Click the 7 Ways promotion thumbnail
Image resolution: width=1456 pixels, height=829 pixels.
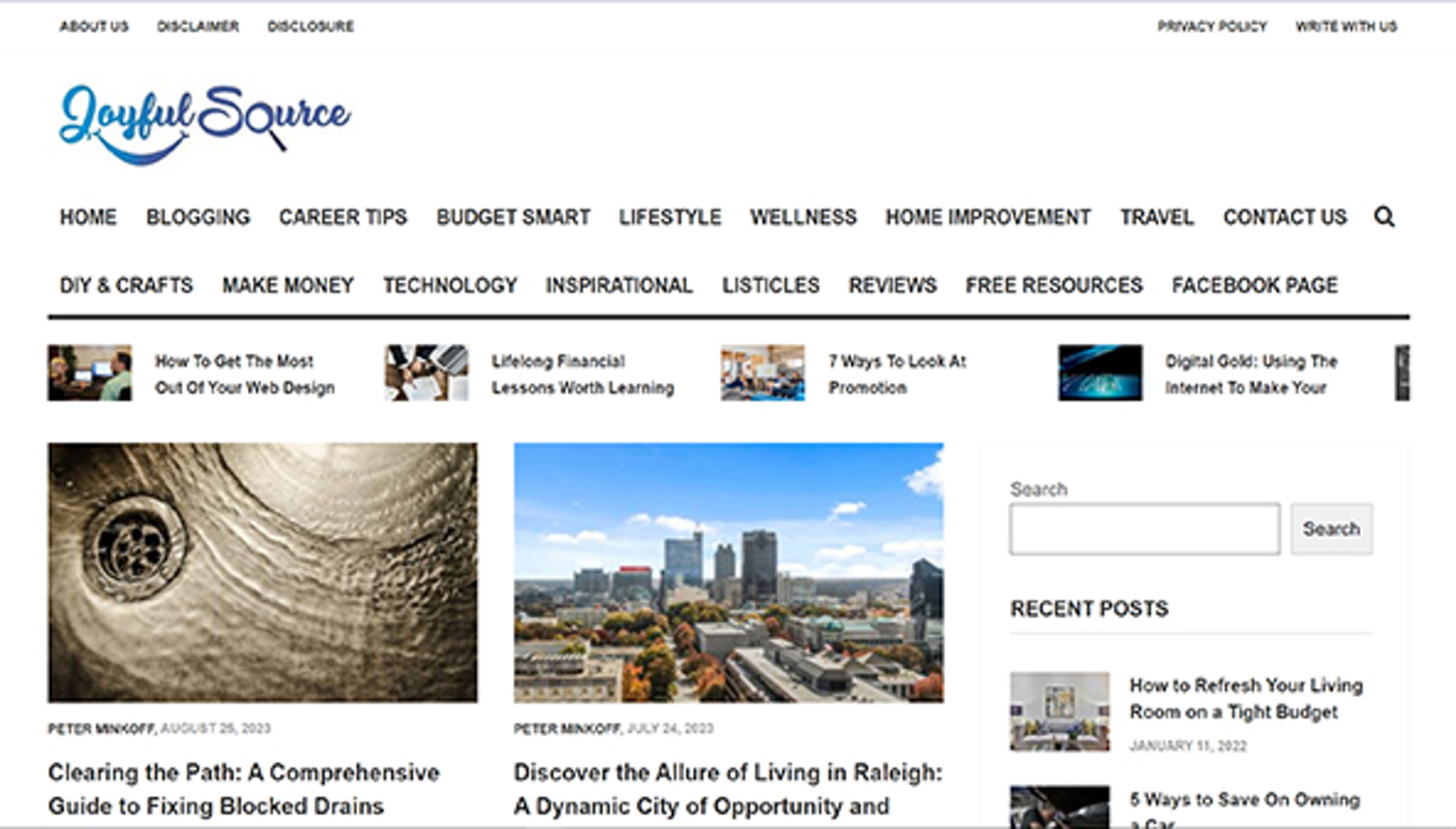coord(763,373)
